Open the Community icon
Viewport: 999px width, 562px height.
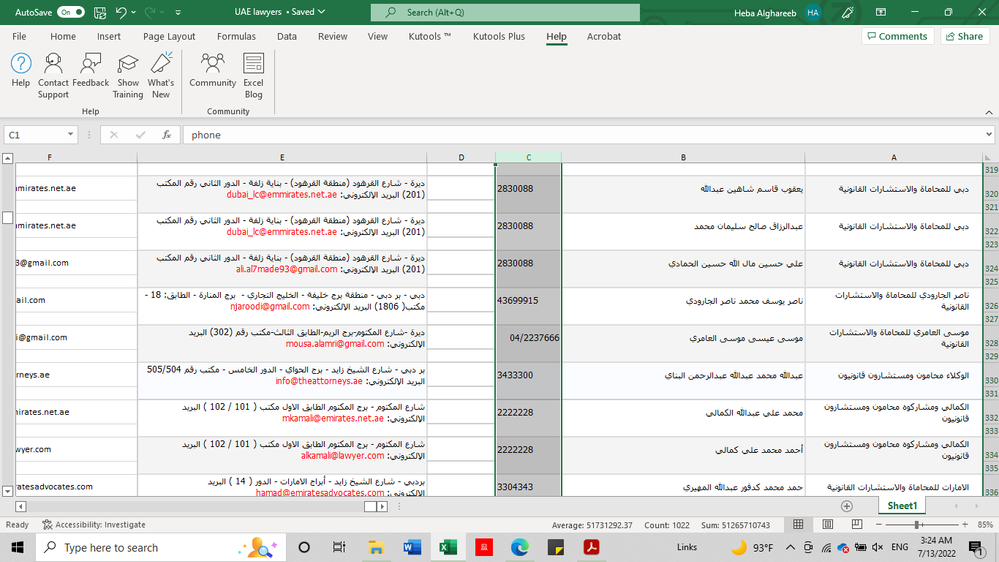[x=212, y=70]
